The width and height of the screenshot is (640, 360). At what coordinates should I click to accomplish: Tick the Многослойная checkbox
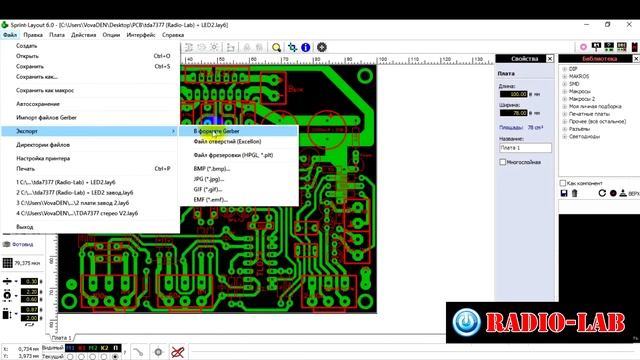tap(502, 162)
